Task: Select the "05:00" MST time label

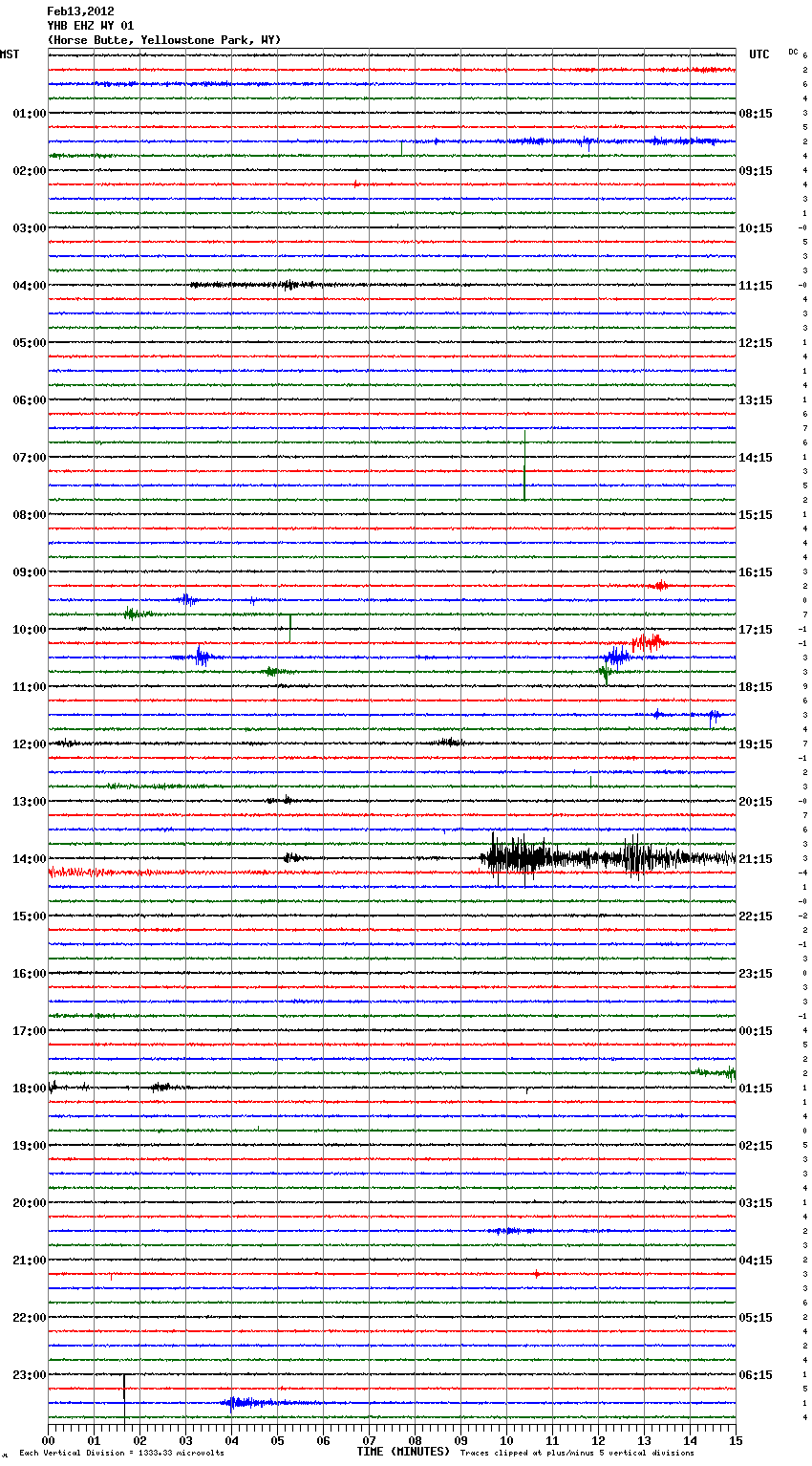Action: pyautogui.click(x=30, y=343)
